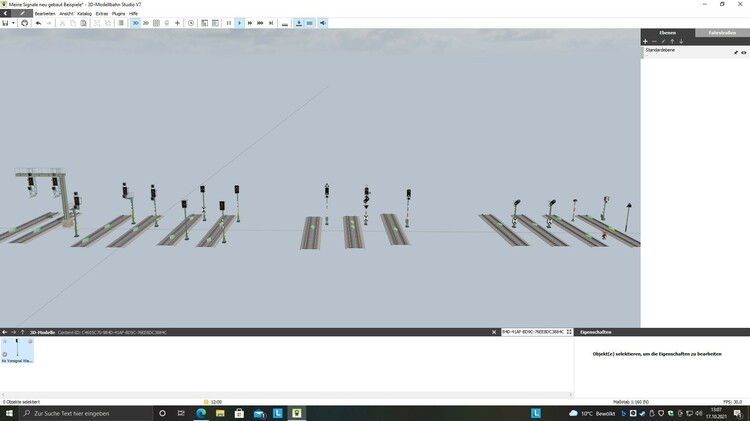Viewport: 750px width, 421px height.
Task: Open the Plugins menu
Action: point(119,14)
